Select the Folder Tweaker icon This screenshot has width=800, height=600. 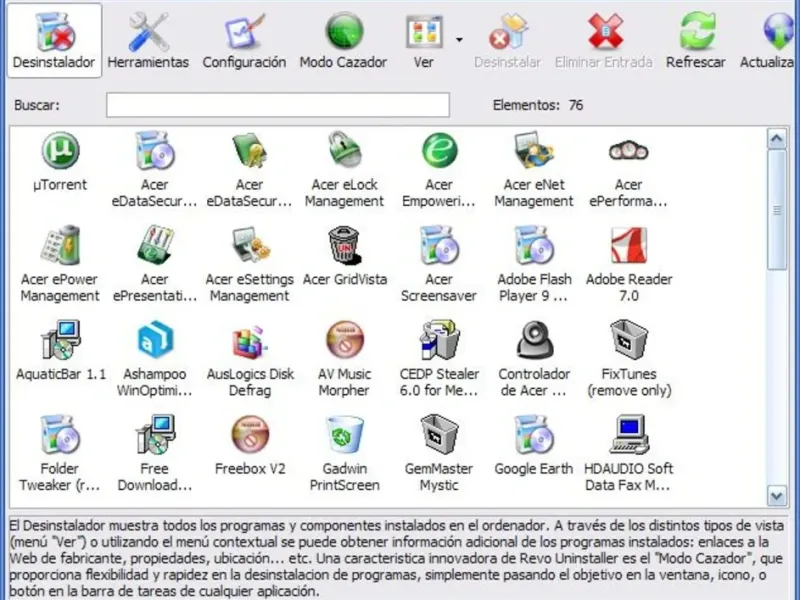[x=60, y=435]
